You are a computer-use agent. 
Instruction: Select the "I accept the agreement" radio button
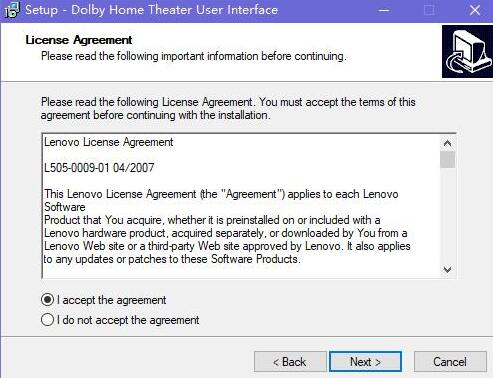(47, 300)
